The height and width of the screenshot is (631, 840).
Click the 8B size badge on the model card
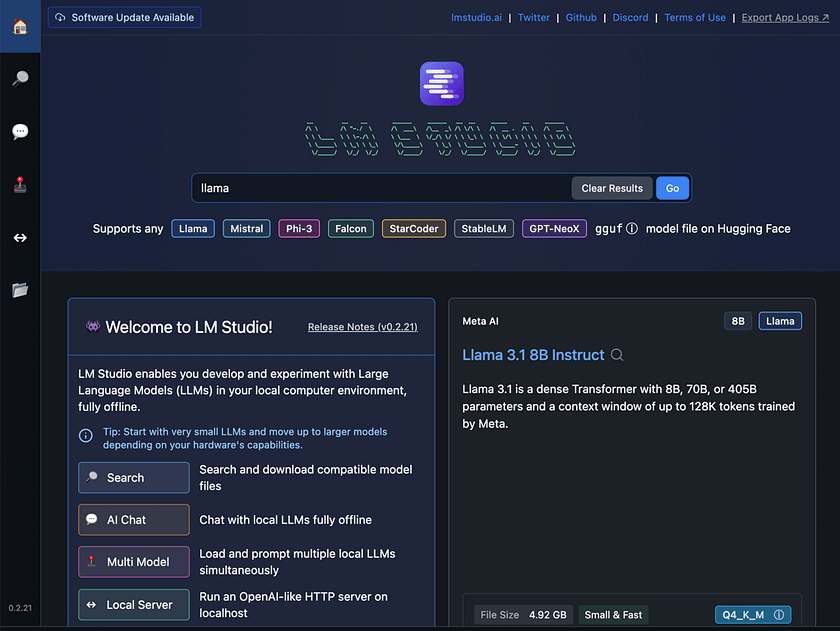coord(738,321)
